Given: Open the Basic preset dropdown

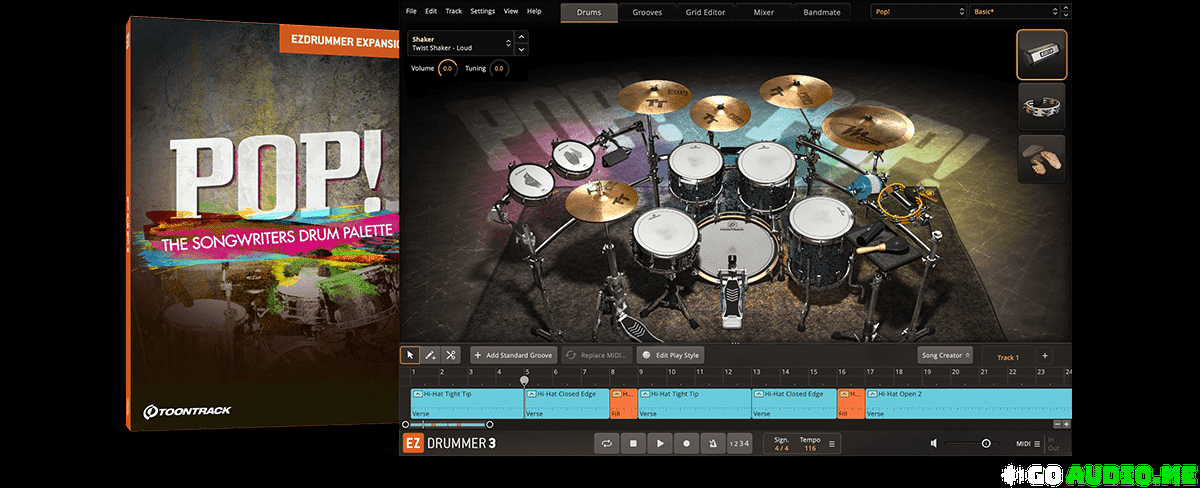Looking at the screenshot, I should (x=1014, y=11).
